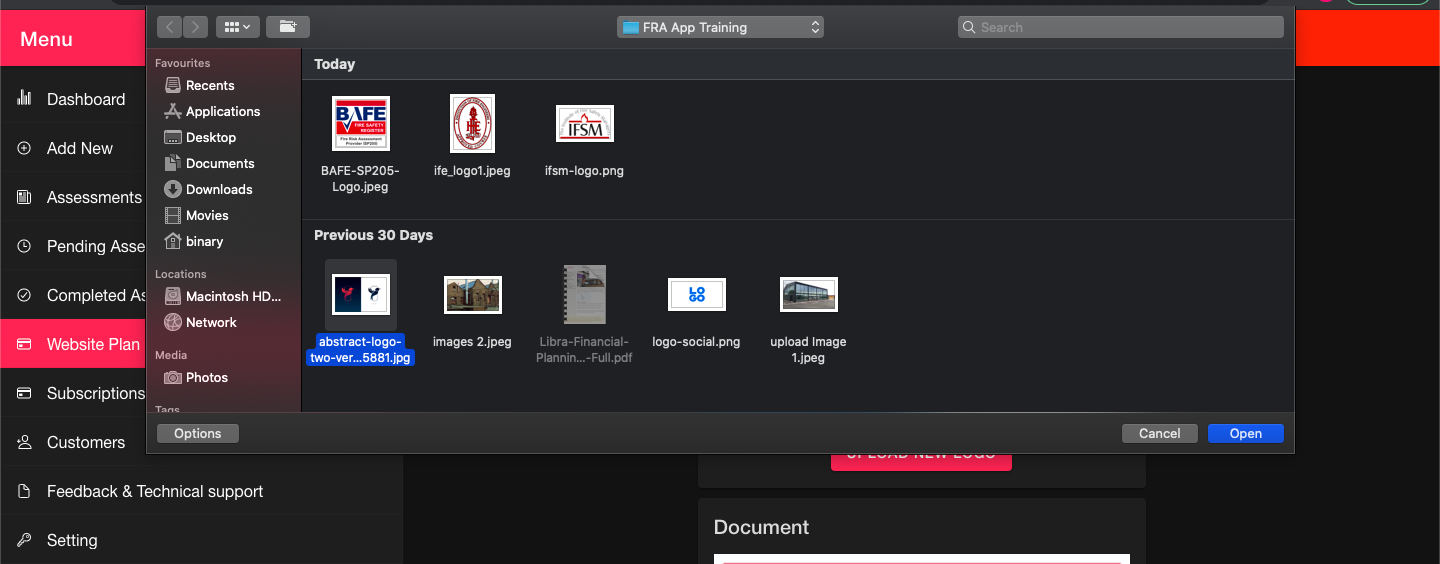Screen dimensions: 1440x564
Task: Click the Setting key icon
Action: tap(24, 540)
